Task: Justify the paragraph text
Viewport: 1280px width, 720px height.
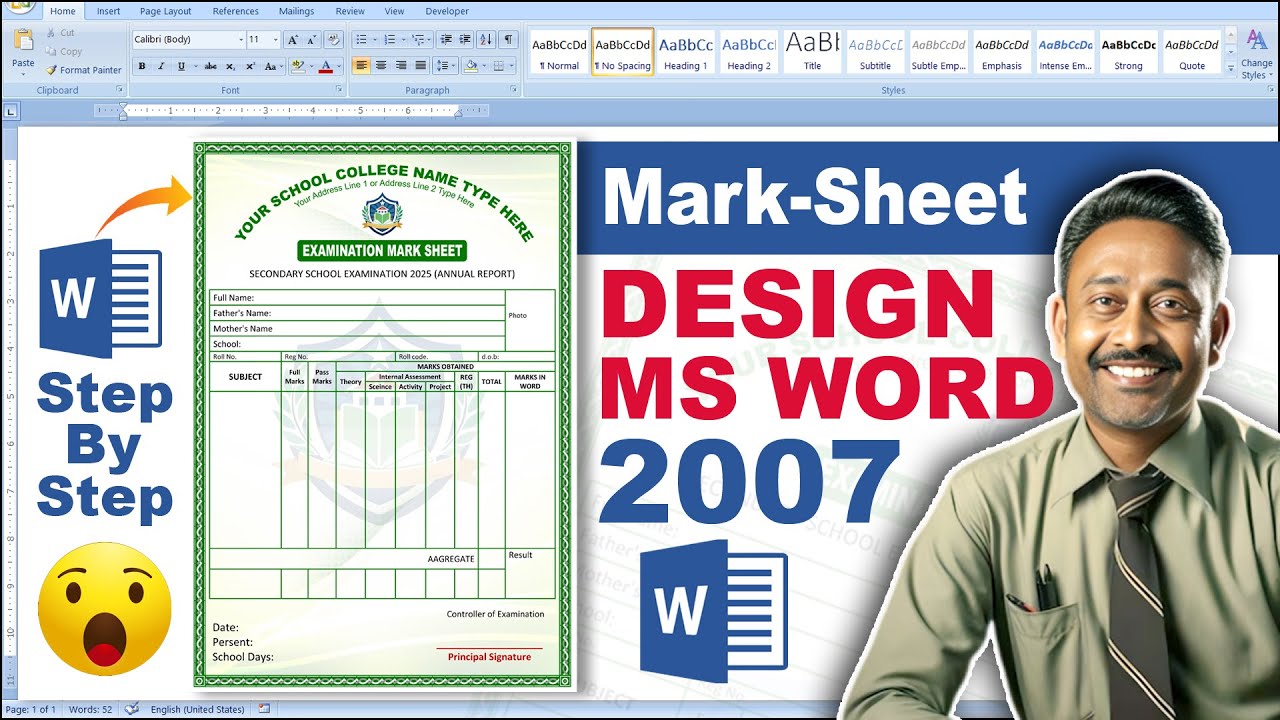Action: point(420,66)
